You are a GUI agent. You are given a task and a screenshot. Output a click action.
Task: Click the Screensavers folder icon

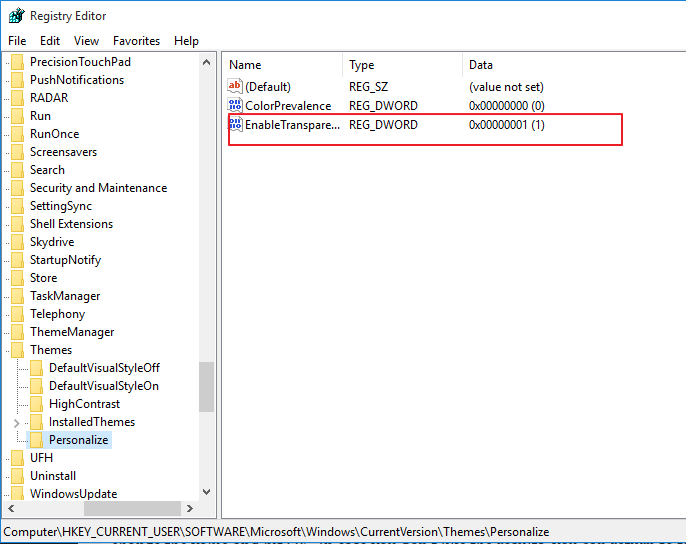(x=18, y=152)
